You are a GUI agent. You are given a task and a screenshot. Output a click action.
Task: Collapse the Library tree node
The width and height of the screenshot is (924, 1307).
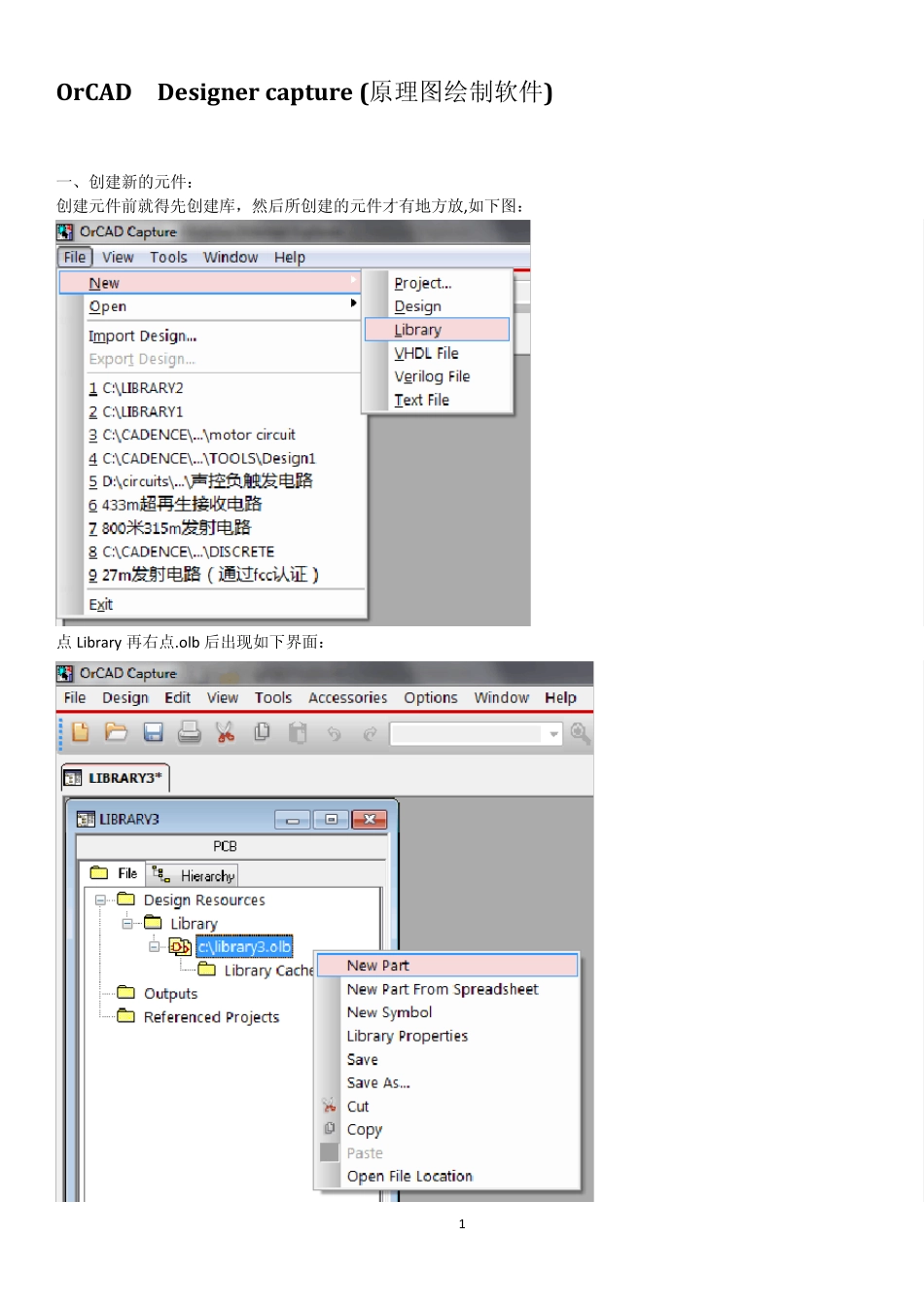pos(126,924)
